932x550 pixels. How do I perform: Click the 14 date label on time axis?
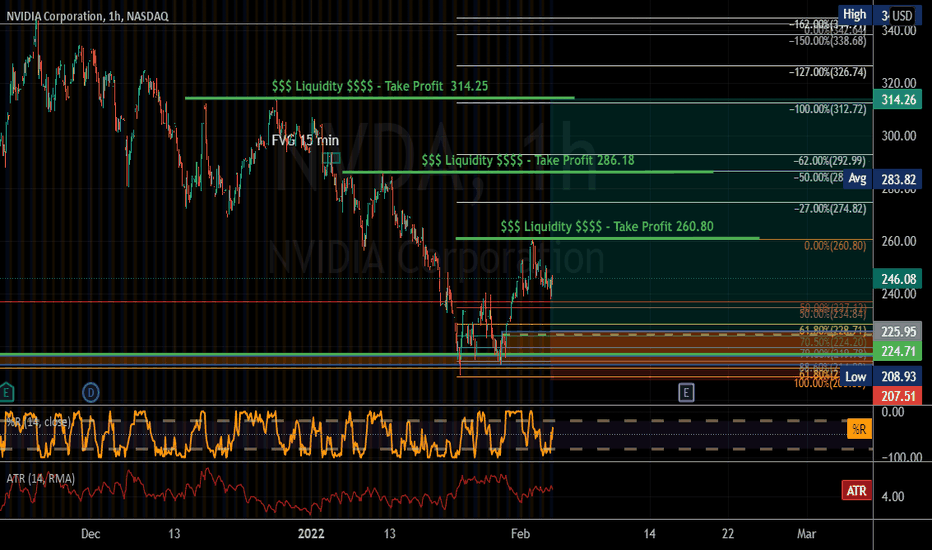tap(650, 533)
